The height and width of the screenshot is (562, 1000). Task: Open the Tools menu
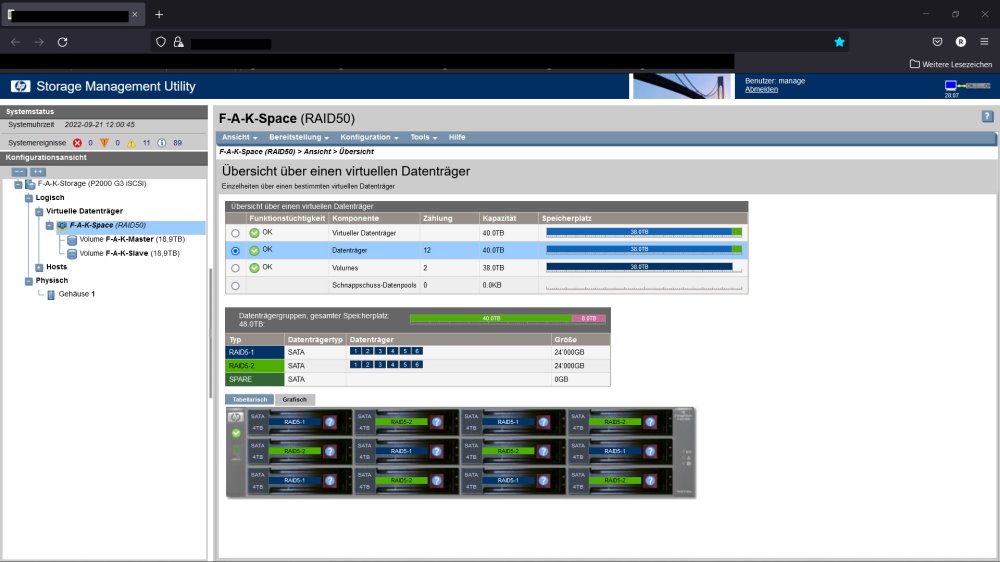423,137
